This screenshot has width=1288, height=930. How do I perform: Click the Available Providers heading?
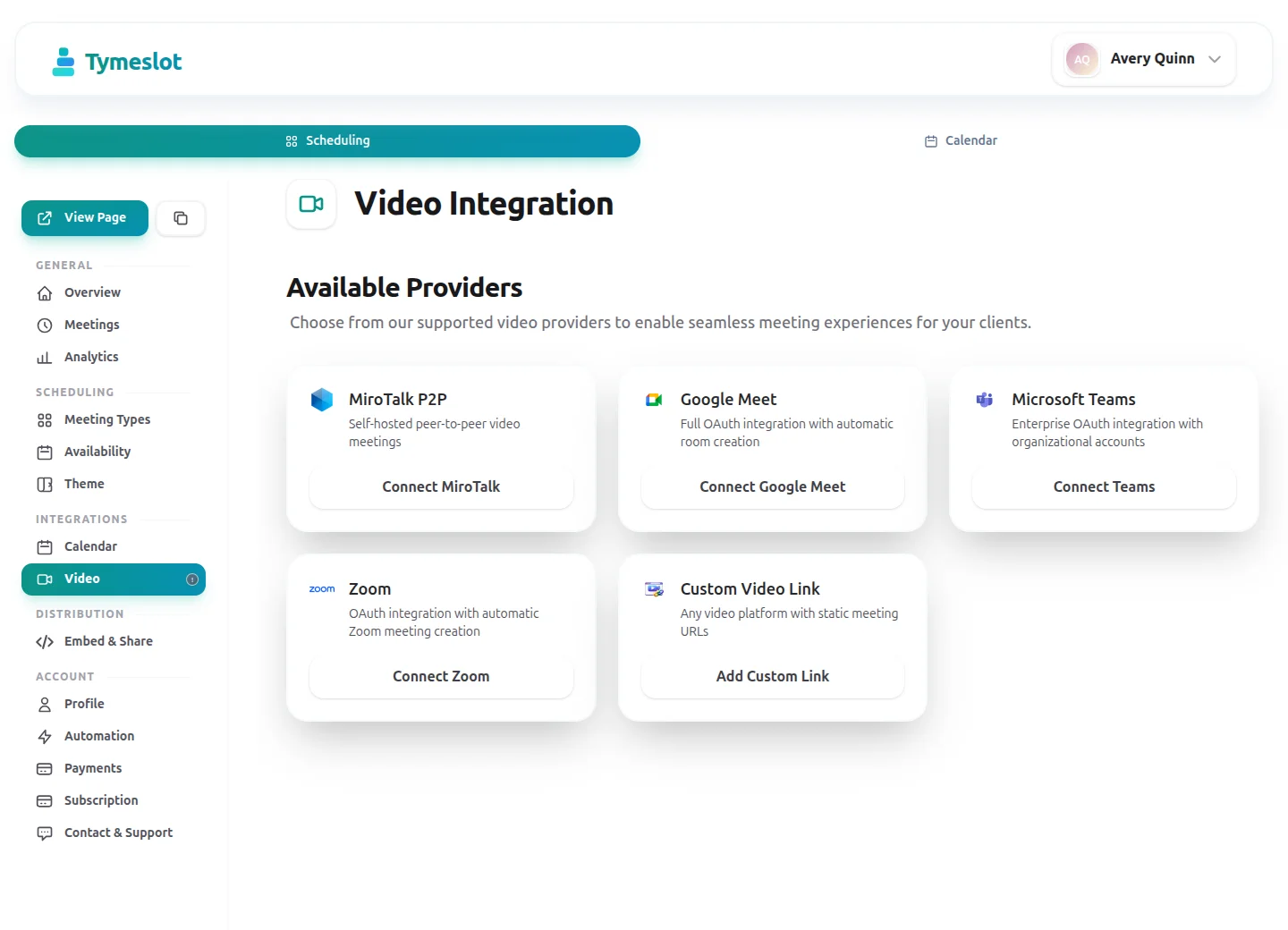[404, 288]
